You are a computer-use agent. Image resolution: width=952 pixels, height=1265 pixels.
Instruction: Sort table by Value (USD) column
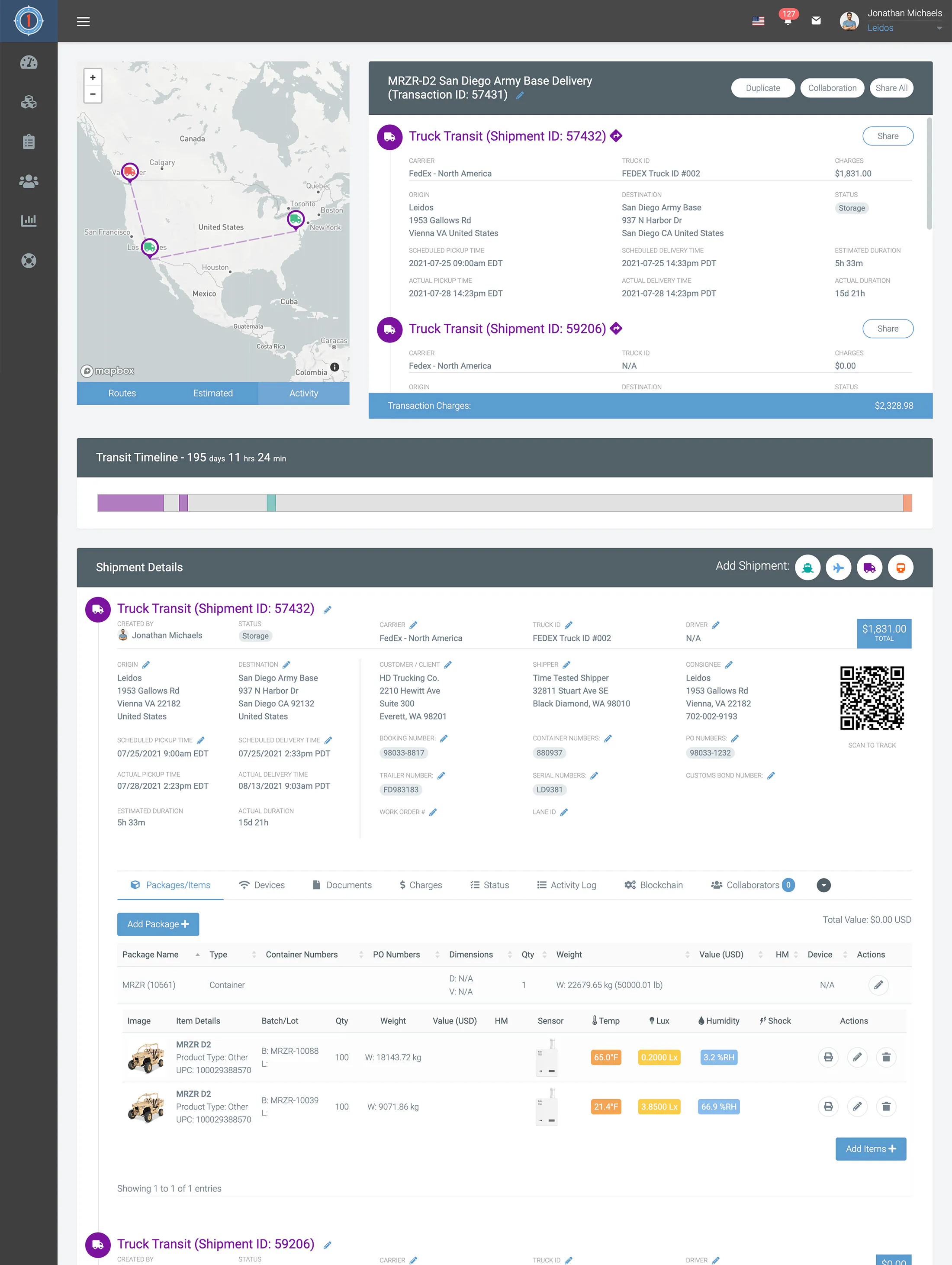[731, 955]
